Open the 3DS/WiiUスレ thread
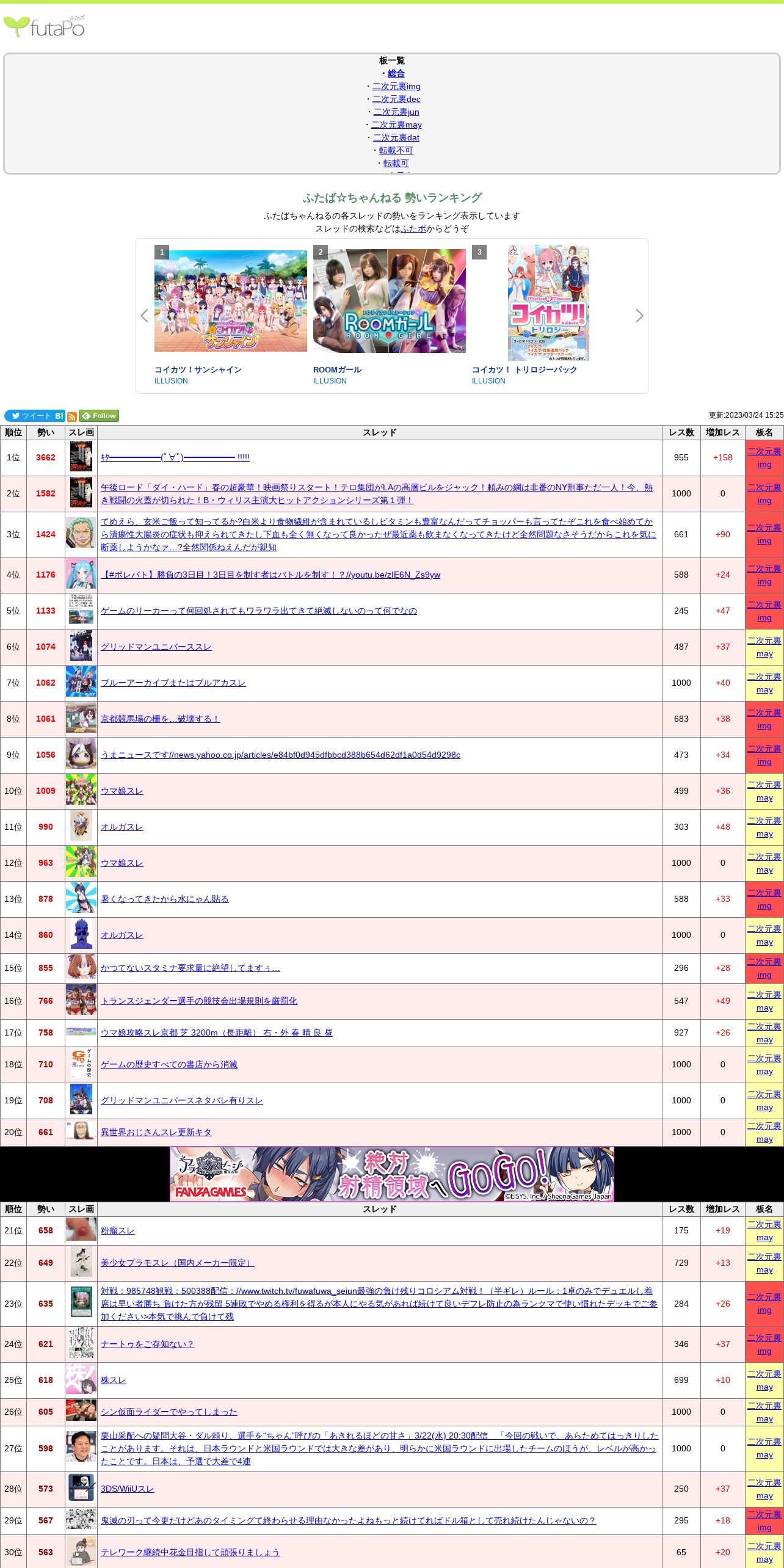The width and height of the screenshot is (784, 1568). pyautogui.click(x=128, y=1489)
